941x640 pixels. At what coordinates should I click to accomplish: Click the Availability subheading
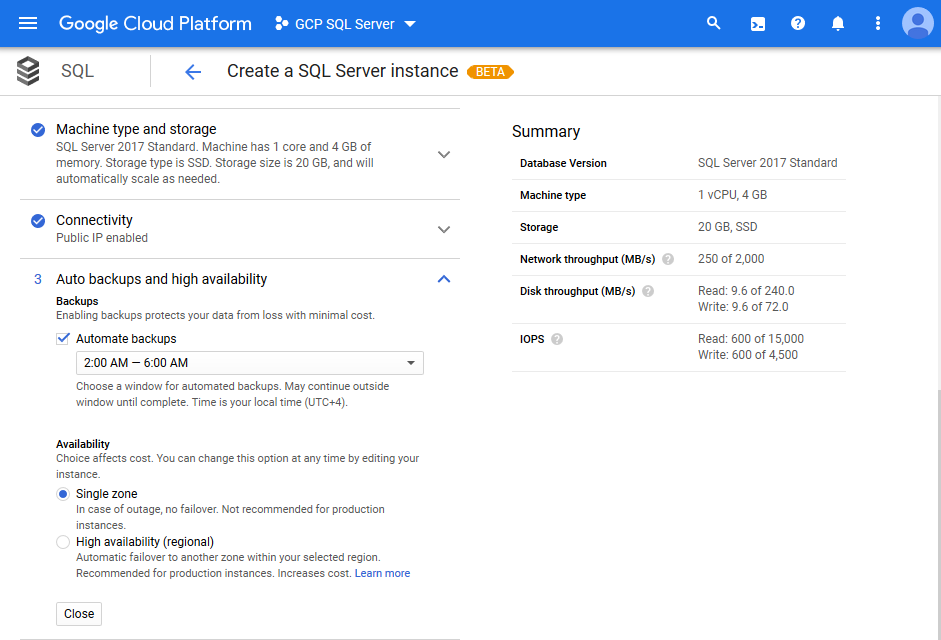(83, 444)
